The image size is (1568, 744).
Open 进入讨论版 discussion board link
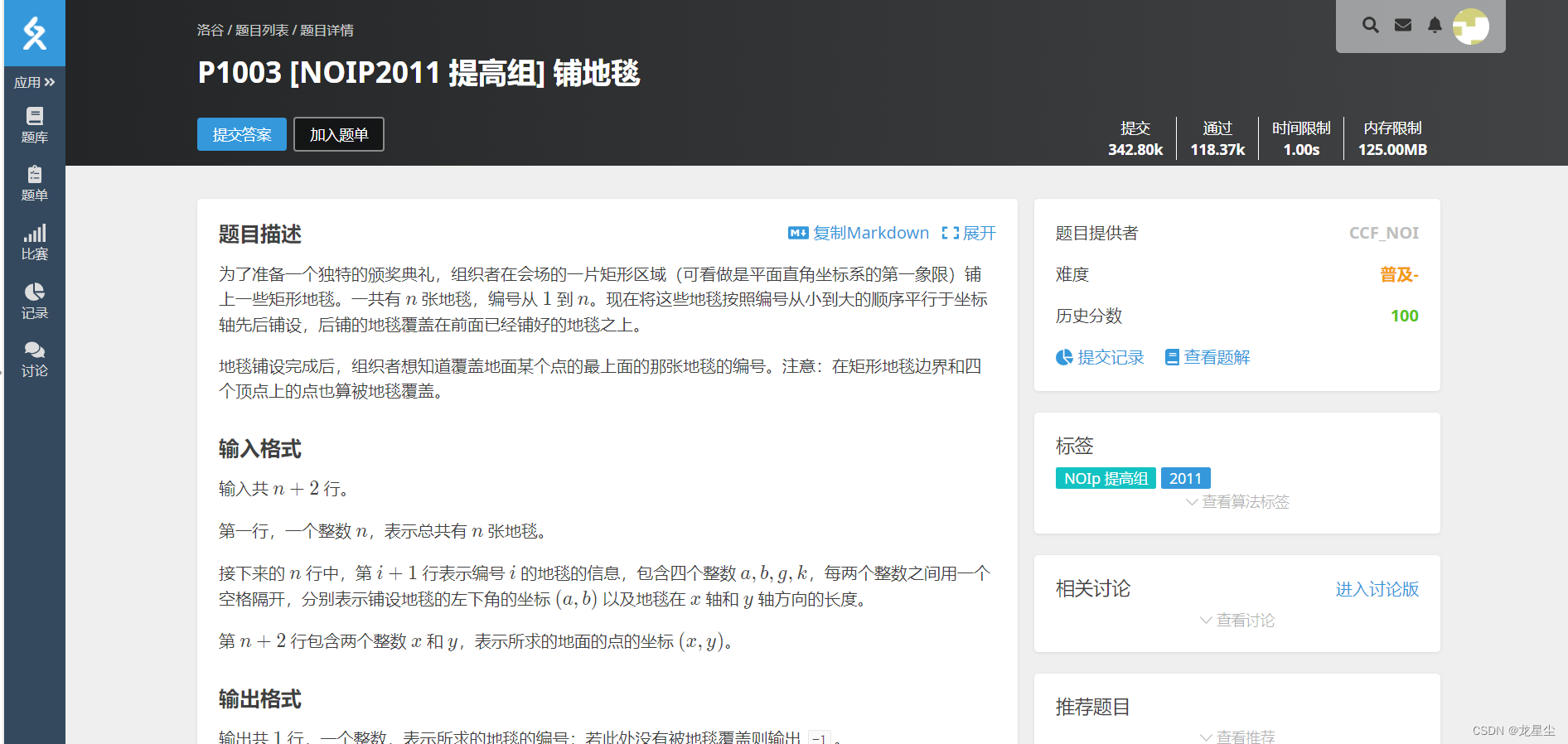tap(1377, 589)
